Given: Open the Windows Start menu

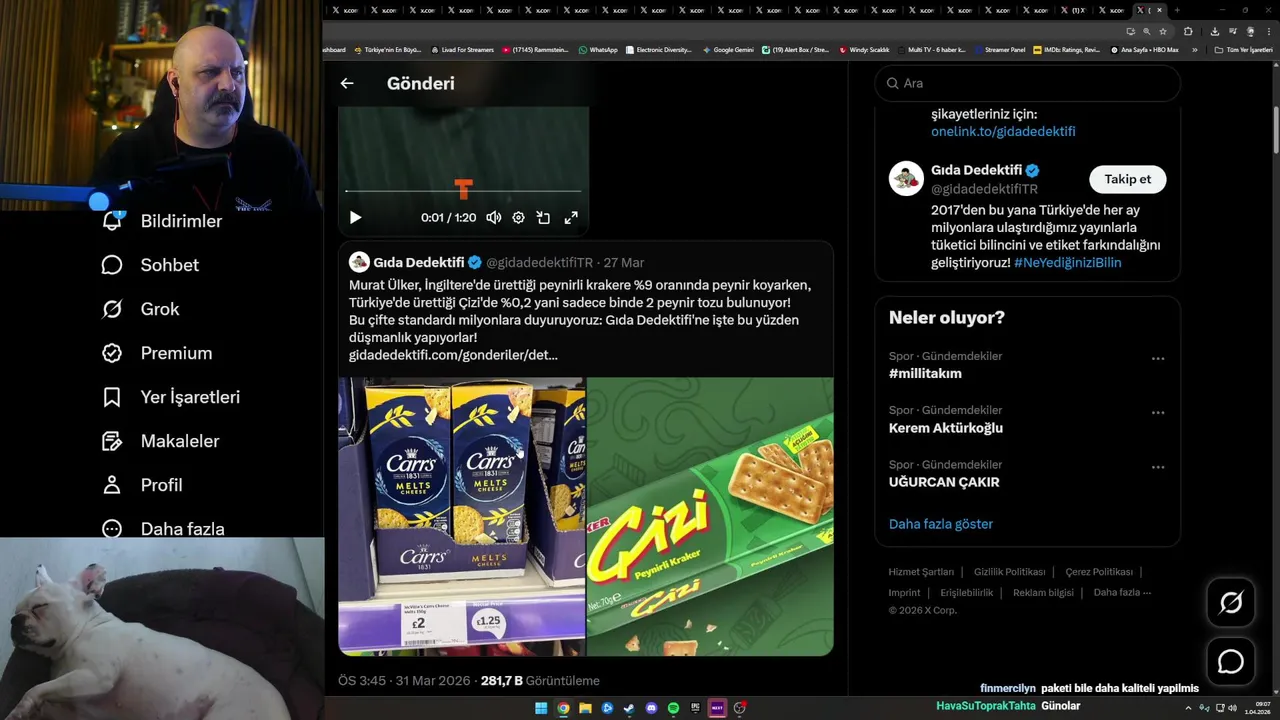Looking at the screenshot, I should point(541,708).
